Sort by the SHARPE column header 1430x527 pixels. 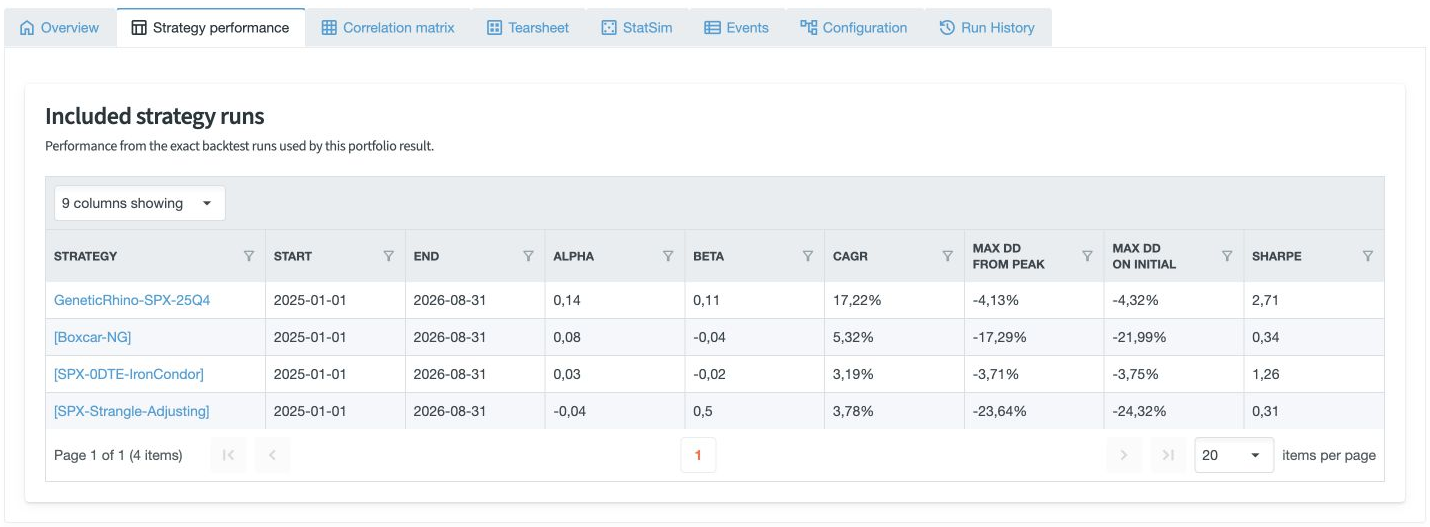point(1277,256)
